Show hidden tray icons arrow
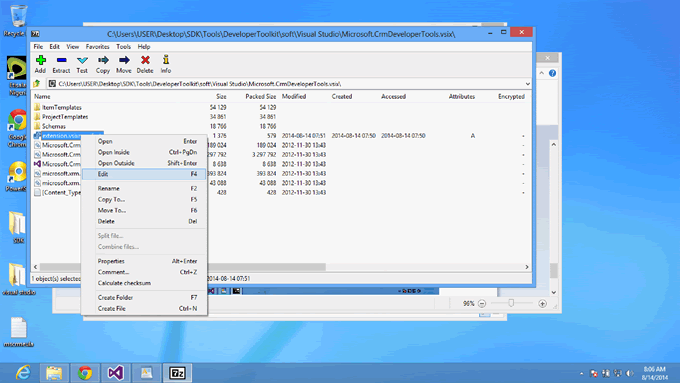This screenshot has height=383, width=680. pyautogui.click(x=581, y=373)
